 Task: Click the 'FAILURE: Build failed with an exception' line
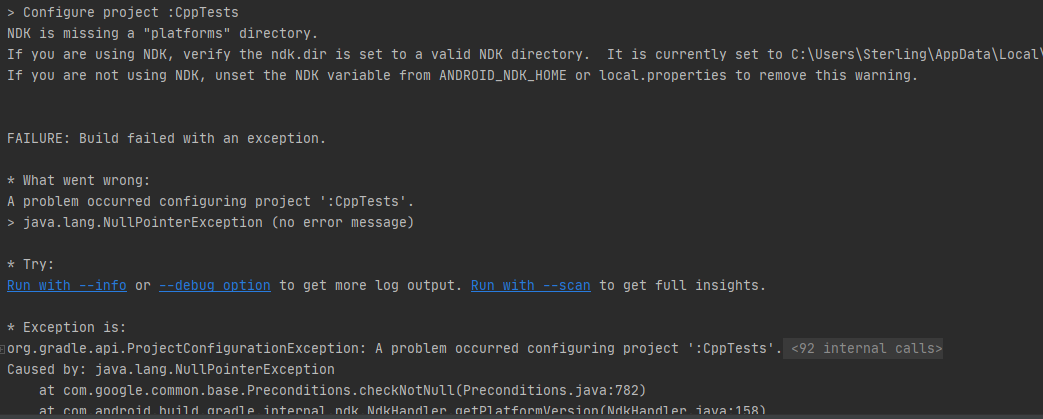tap(167, 138)
